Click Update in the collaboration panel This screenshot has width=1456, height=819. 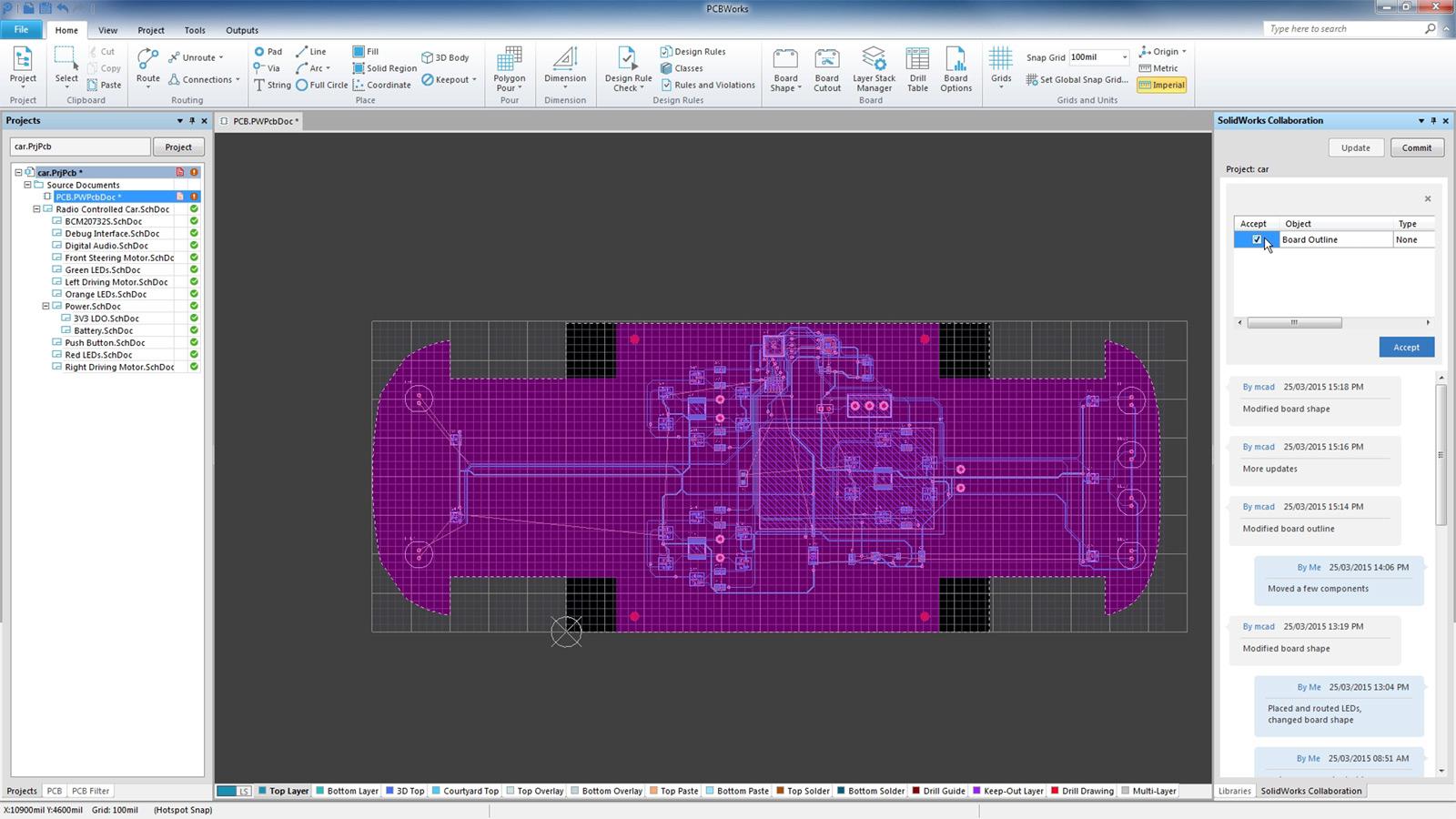point(1356,147)
